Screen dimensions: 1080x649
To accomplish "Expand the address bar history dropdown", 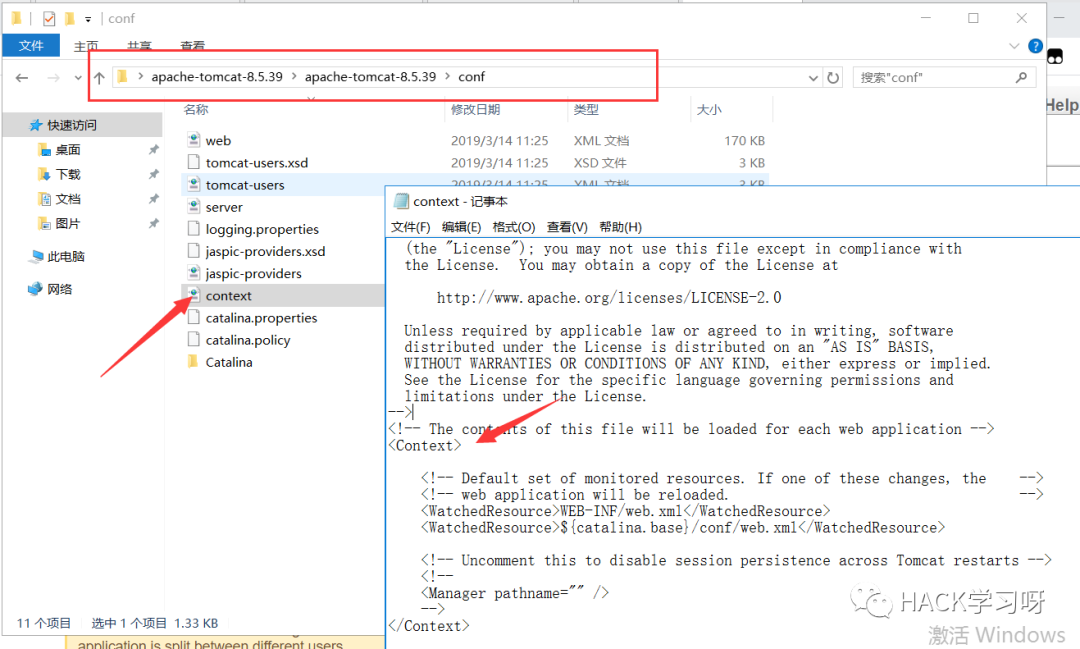I will click(x=813, y=78).
